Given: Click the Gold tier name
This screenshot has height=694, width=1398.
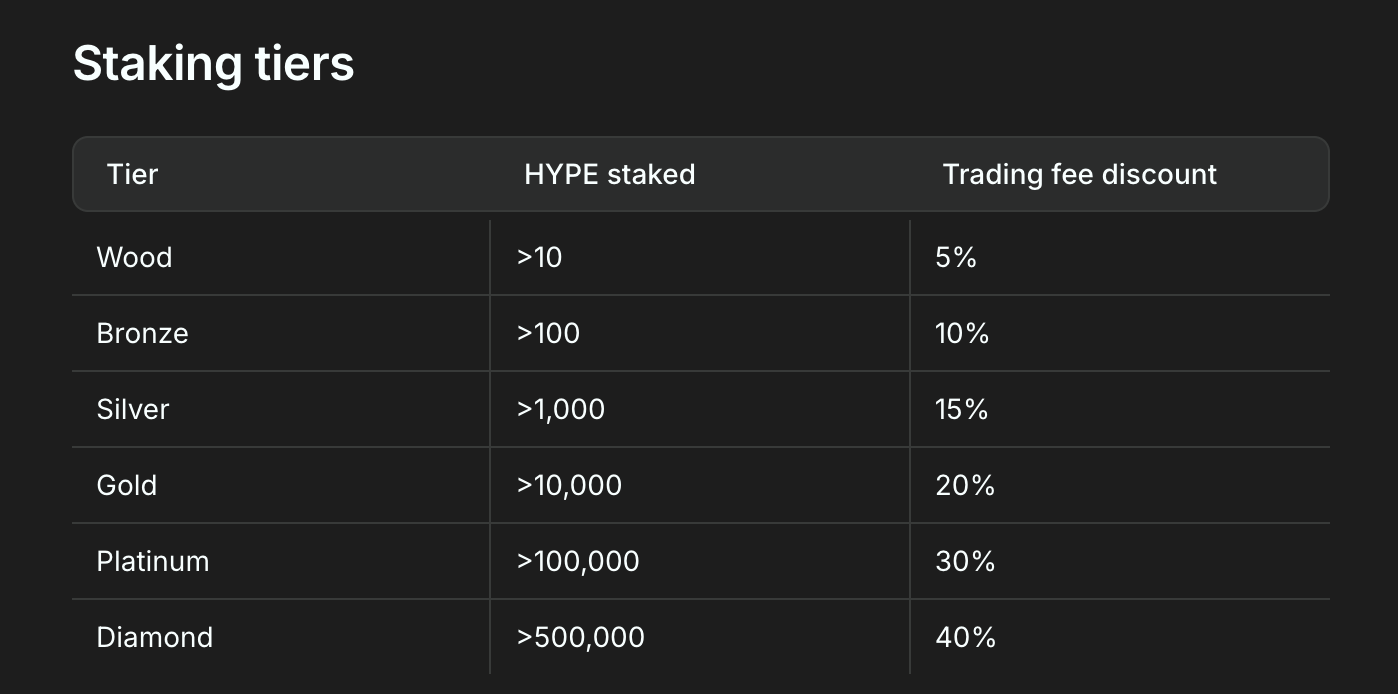Looking at the screenshot, I should (127, 485).
